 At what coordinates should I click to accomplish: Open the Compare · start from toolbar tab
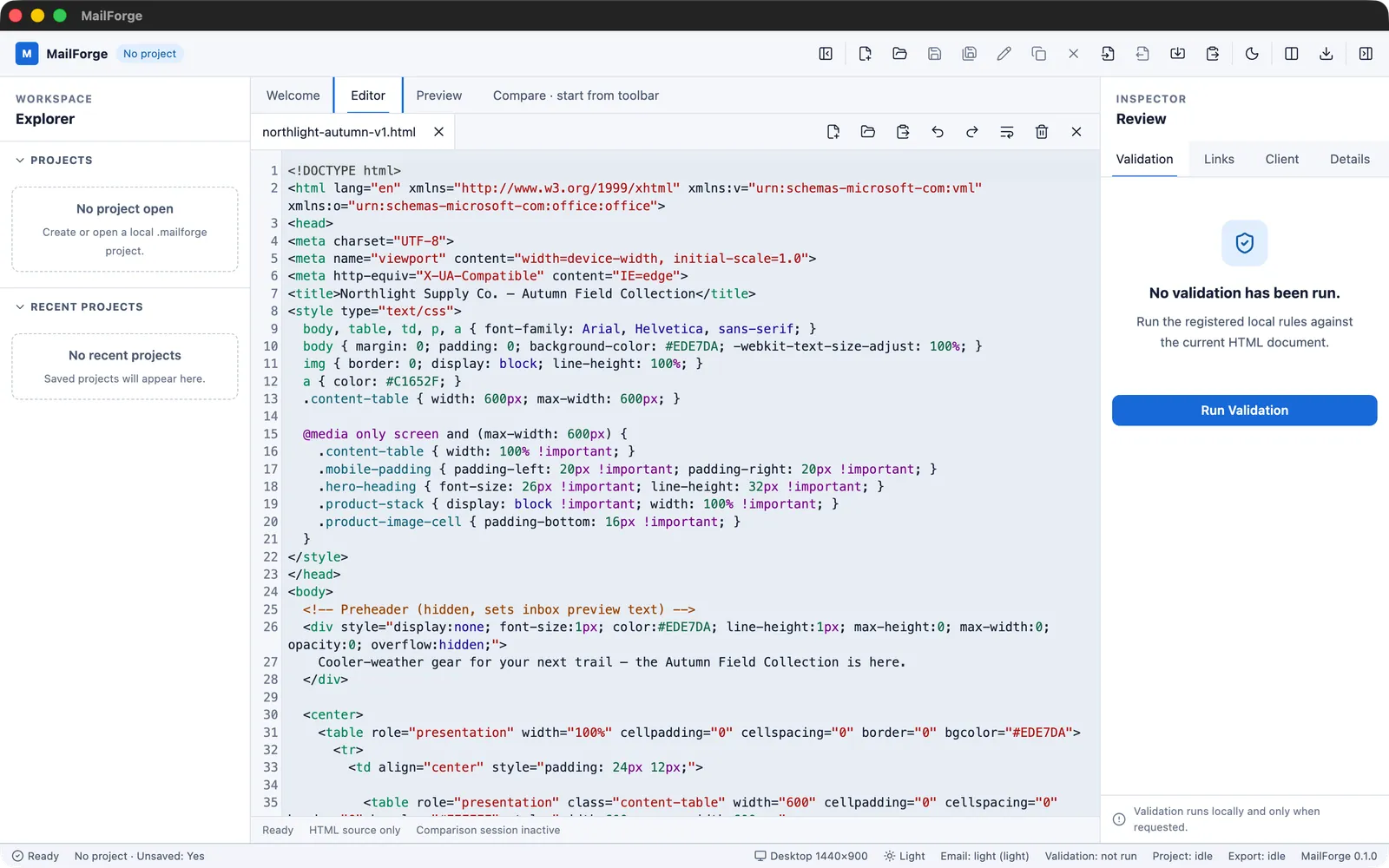click(x=576, y=95)
